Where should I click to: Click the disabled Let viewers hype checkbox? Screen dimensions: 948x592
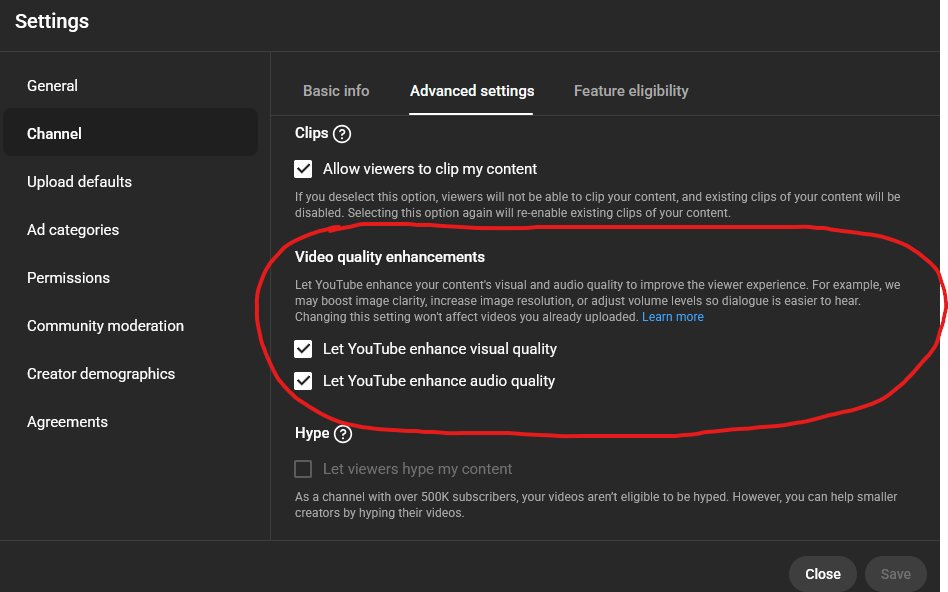(x=303, y=469)
